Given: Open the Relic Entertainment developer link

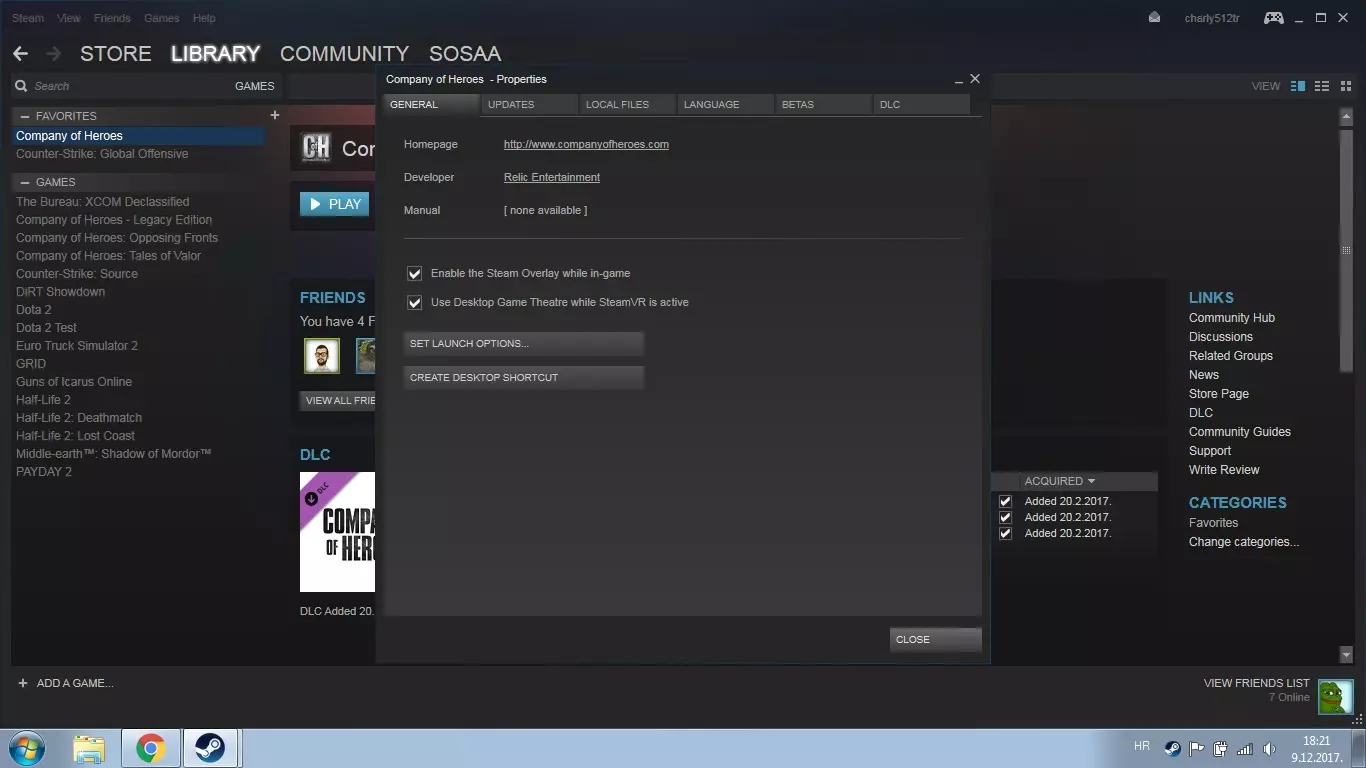Looking at the screenshot, I should point(552,177).
